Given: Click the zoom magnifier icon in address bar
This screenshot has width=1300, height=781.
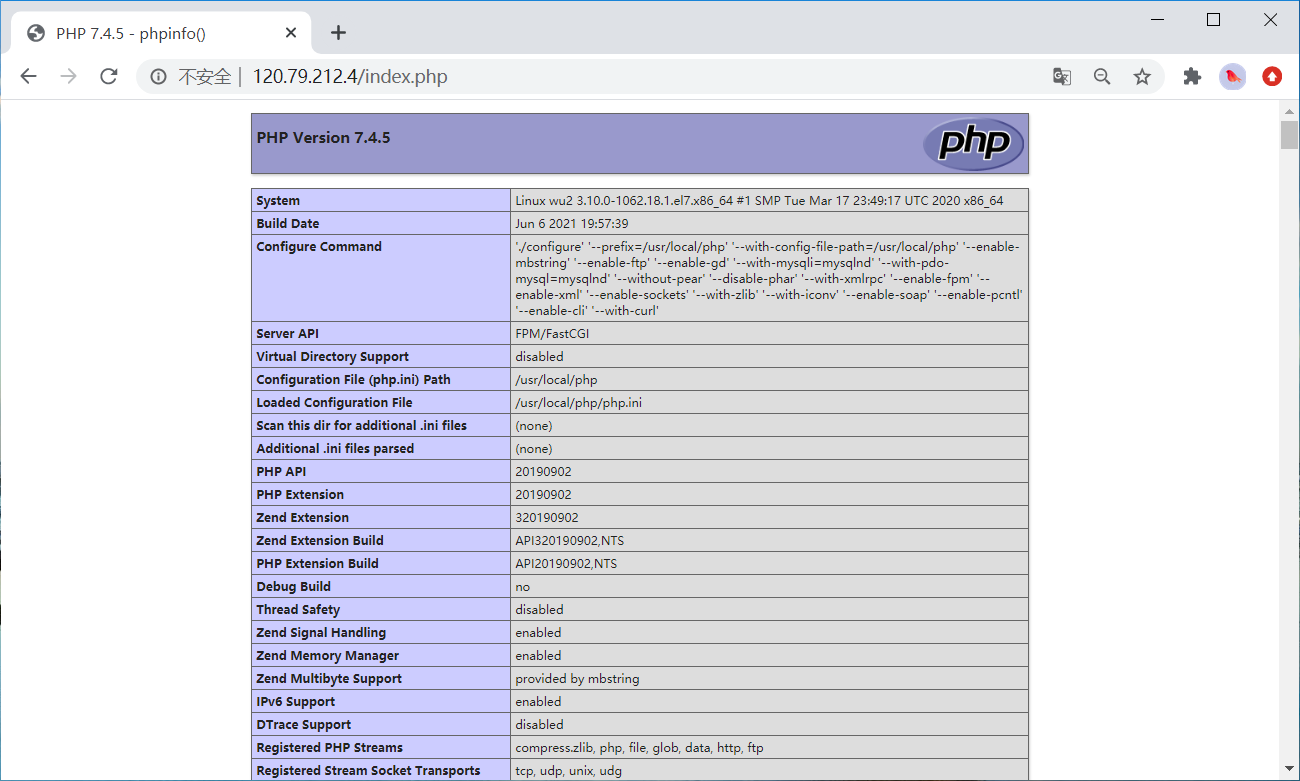Looking at the screenshot, I should pos(1102,76).
